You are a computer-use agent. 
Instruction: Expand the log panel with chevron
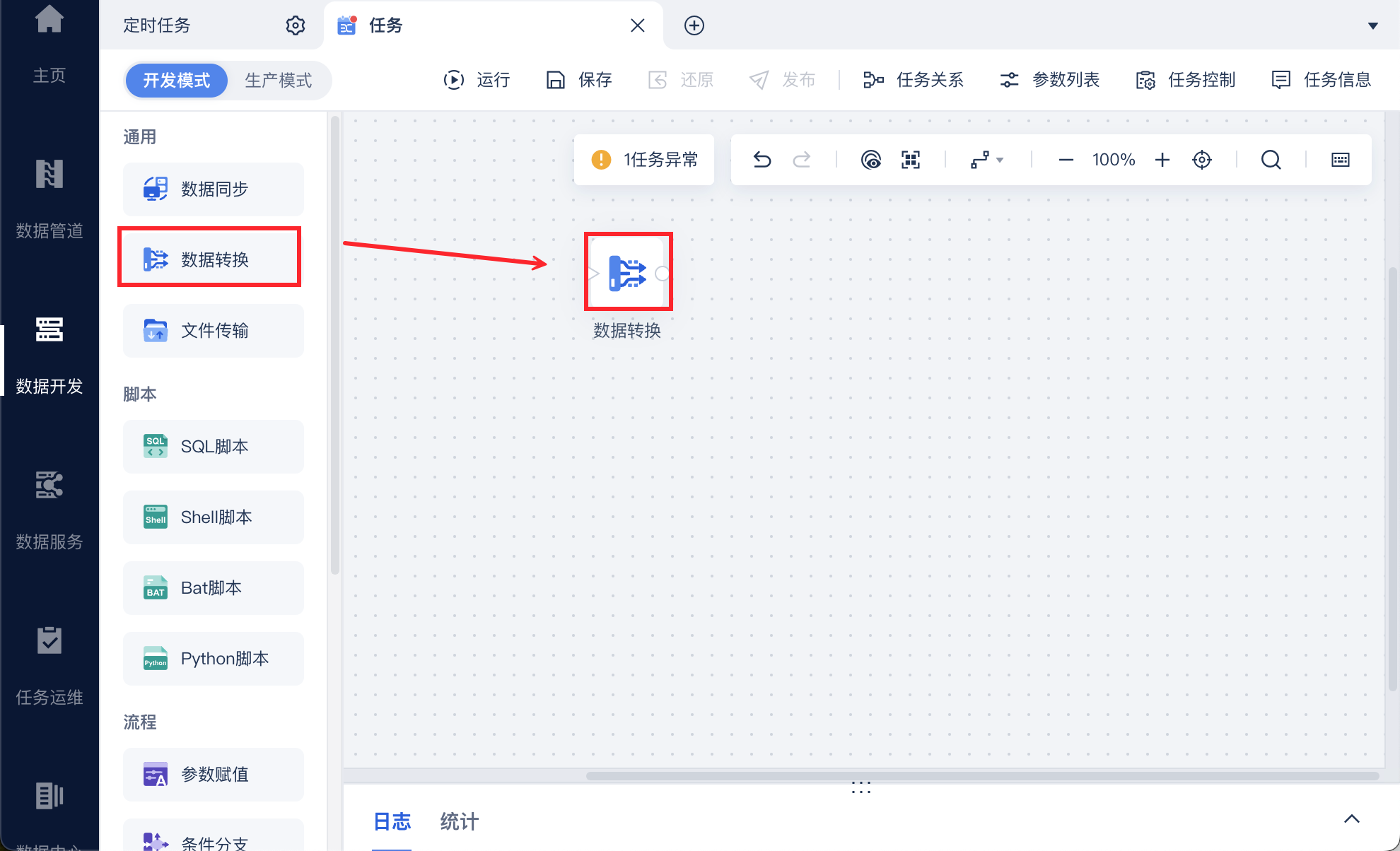coord(1351,818)
